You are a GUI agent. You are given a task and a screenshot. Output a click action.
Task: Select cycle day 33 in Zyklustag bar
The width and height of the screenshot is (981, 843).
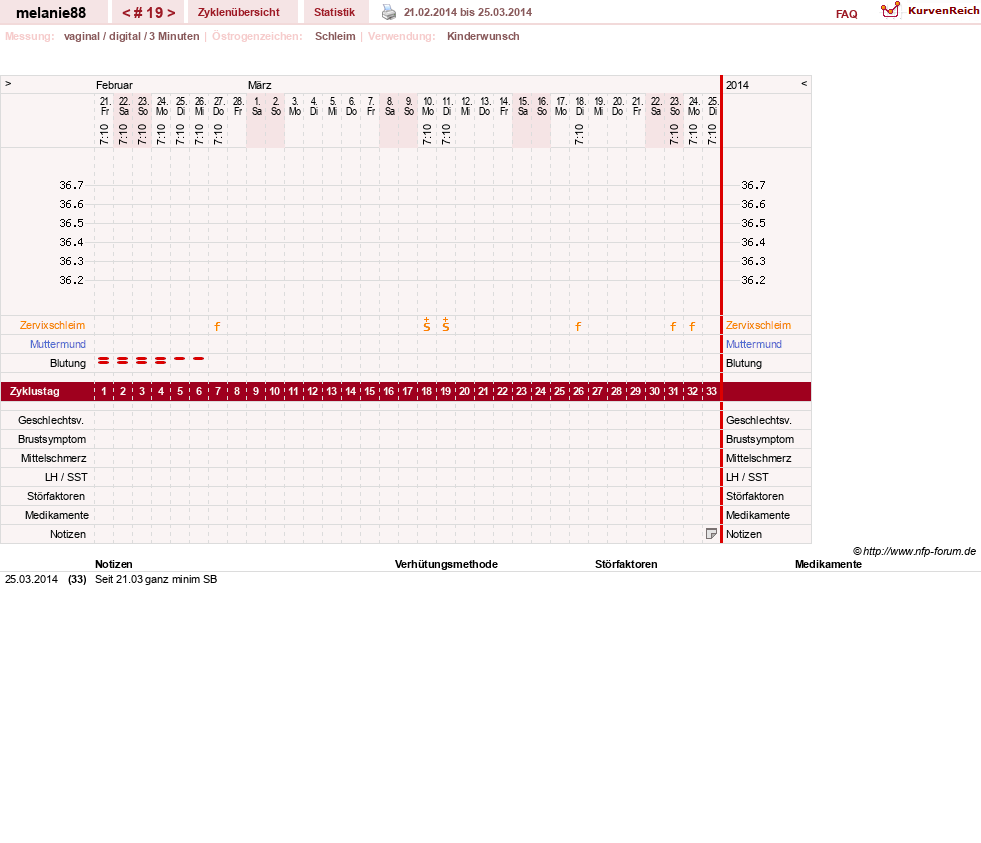pyautogui.click(x=711, y=391)
